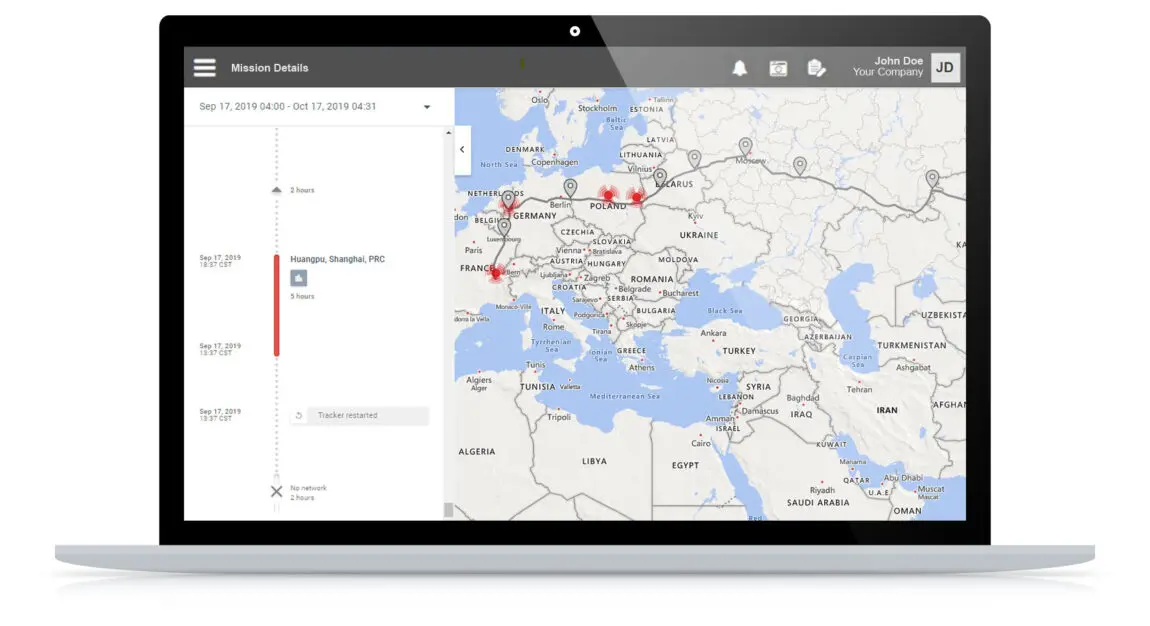Select the map pin just right of Lithuania label
This screenshot has height=626, width=1150.
[x=694, y=158]
